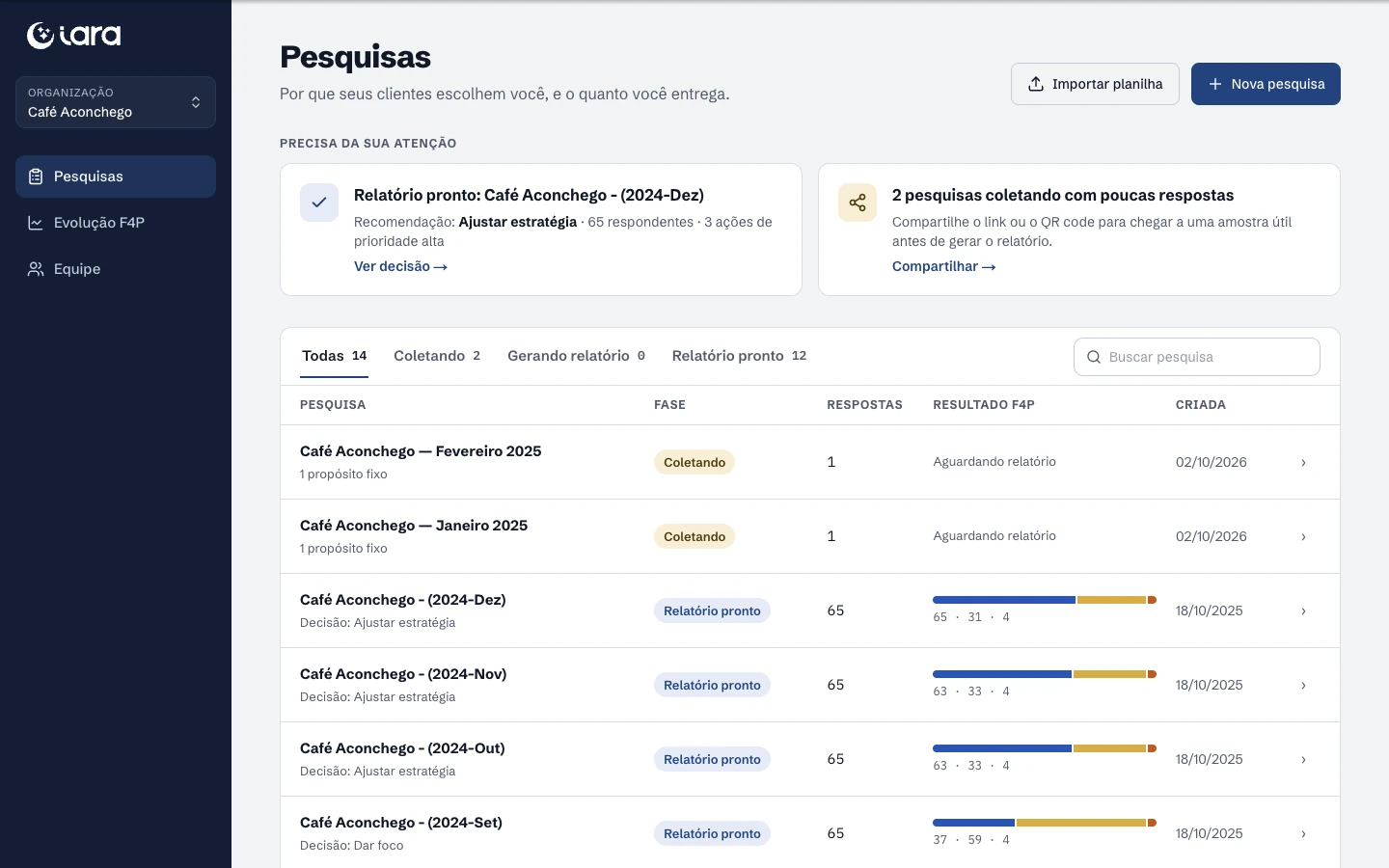Open the Janeiro 2025 row chevron

coord(1303,537)
